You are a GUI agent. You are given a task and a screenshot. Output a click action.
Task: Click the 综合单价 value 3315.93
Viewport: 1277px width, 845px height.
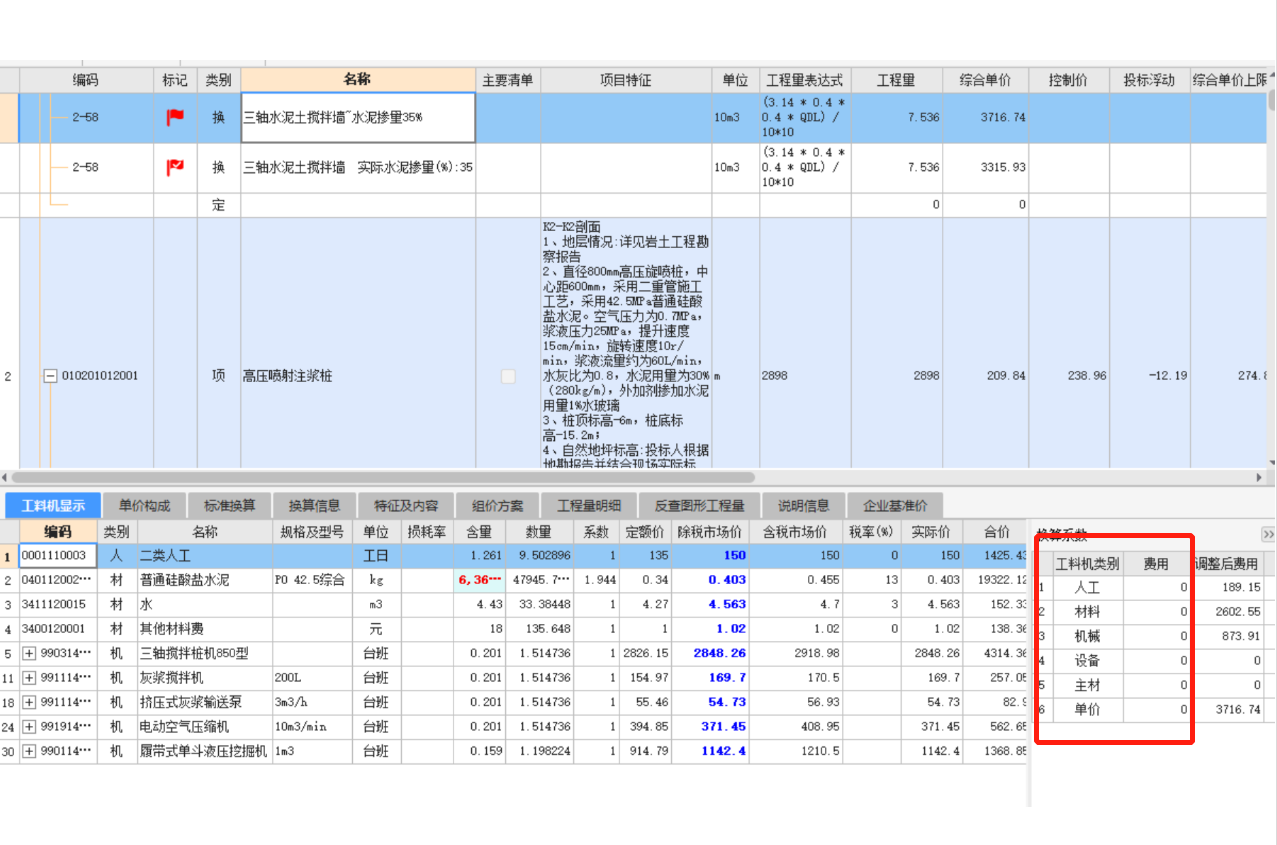coord(985,167)
